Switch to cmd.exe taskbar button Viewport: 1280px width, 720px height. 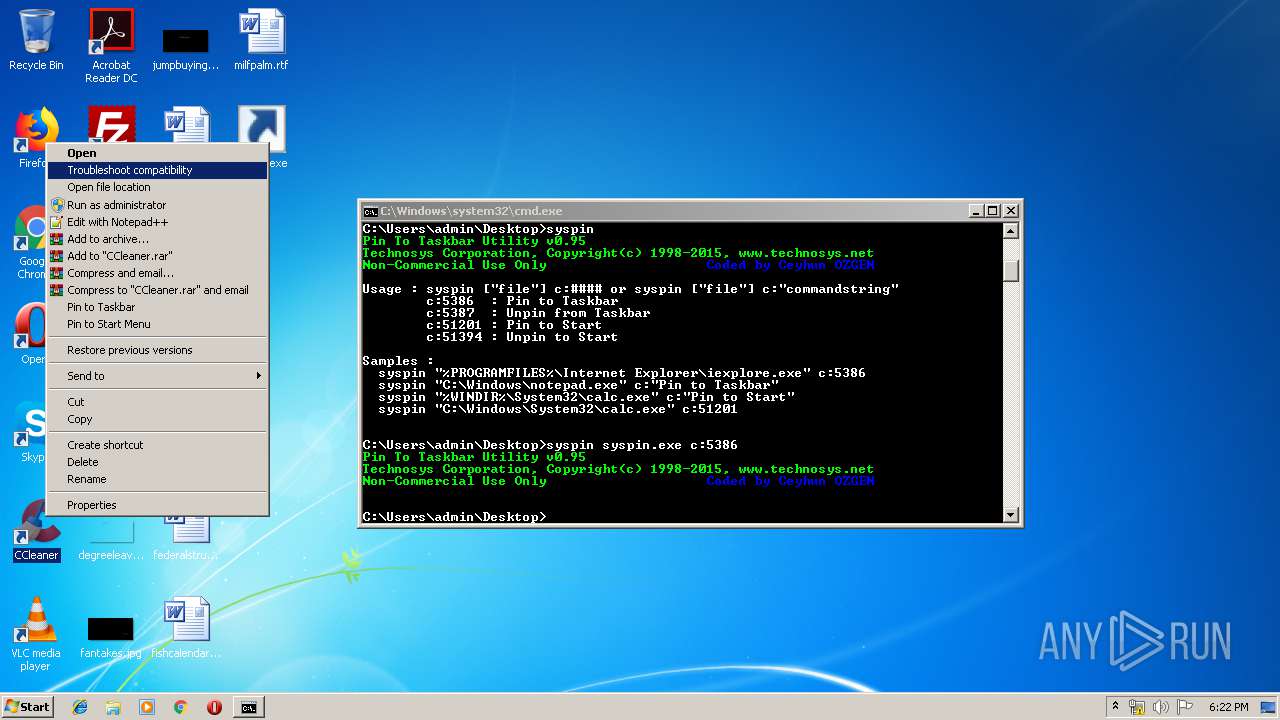[x=248, y=707]
